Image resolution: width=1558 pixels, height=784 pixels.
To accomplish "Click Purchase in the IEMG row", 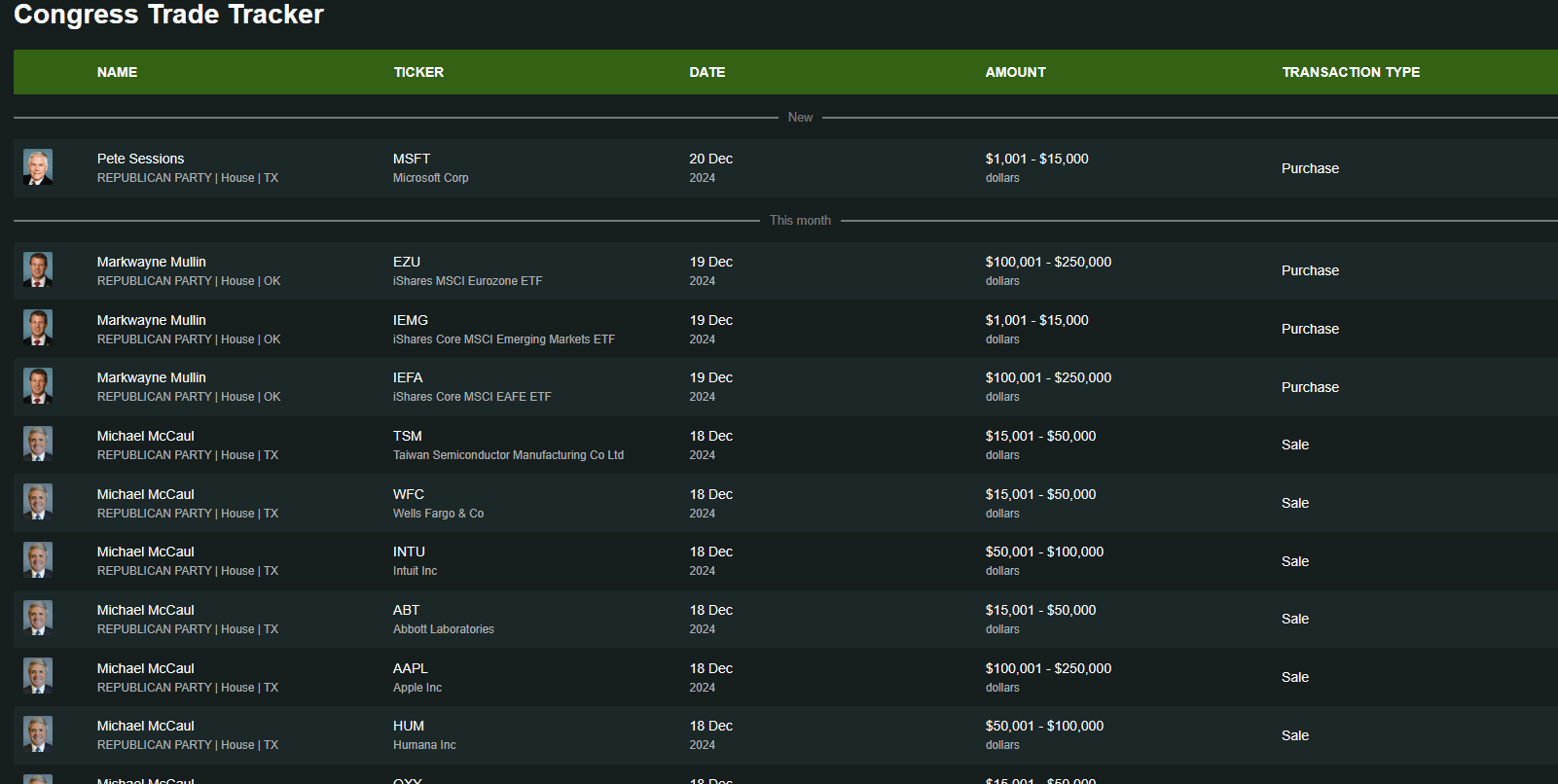I will pyautogui.click(x=1310, y=329).
